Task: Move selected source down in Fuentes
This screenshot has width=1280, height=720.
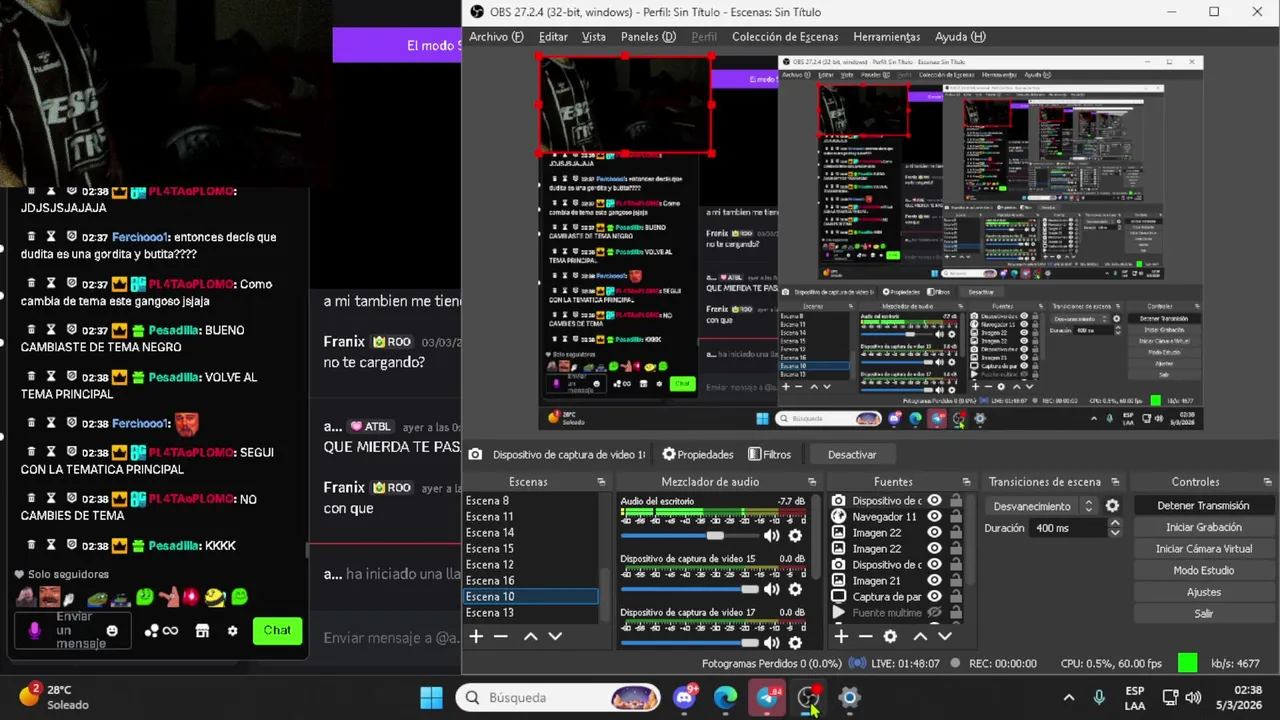Action: (944, 636)
